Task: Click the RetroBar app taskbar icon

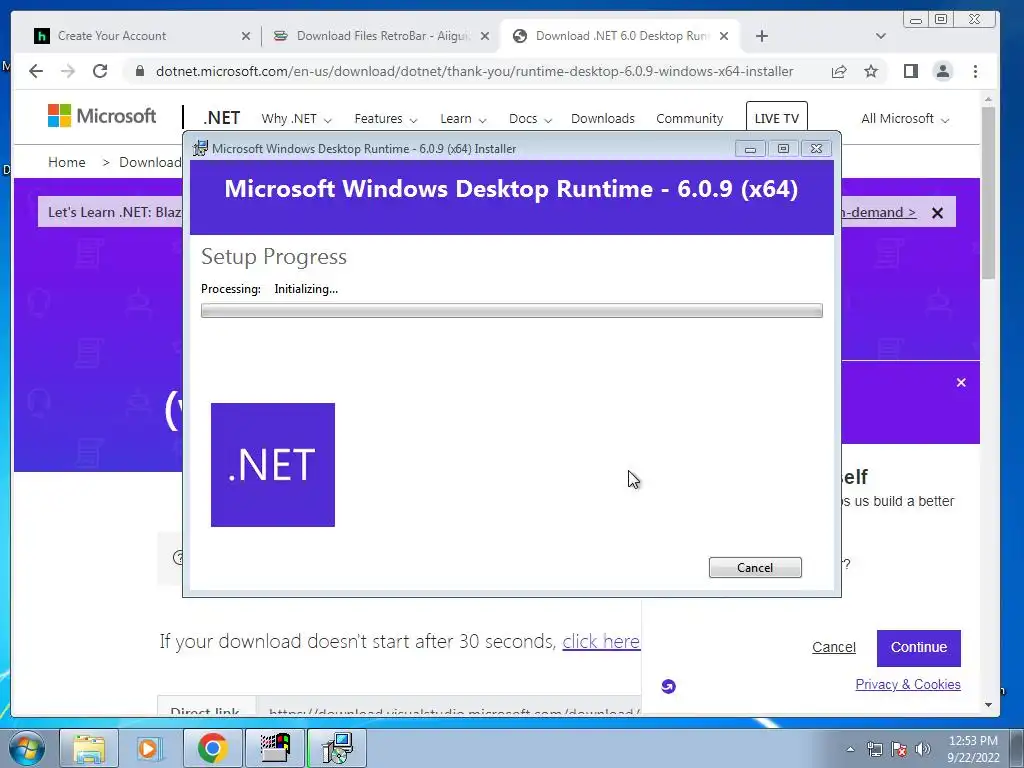Action: (275, 748)
